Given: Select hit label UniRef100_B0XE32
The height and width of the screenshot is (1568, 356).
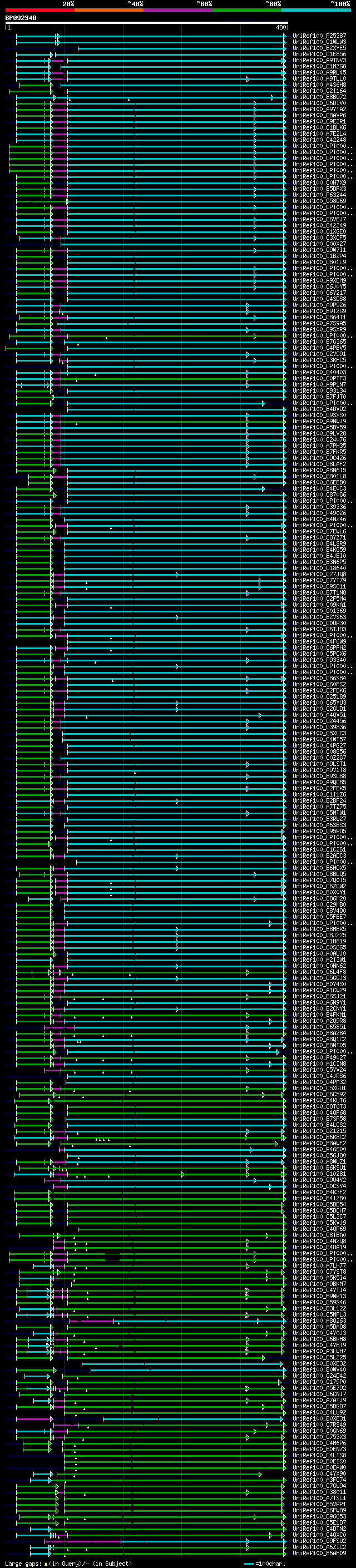Looking at the screenshot, I should pos(319,1363).
